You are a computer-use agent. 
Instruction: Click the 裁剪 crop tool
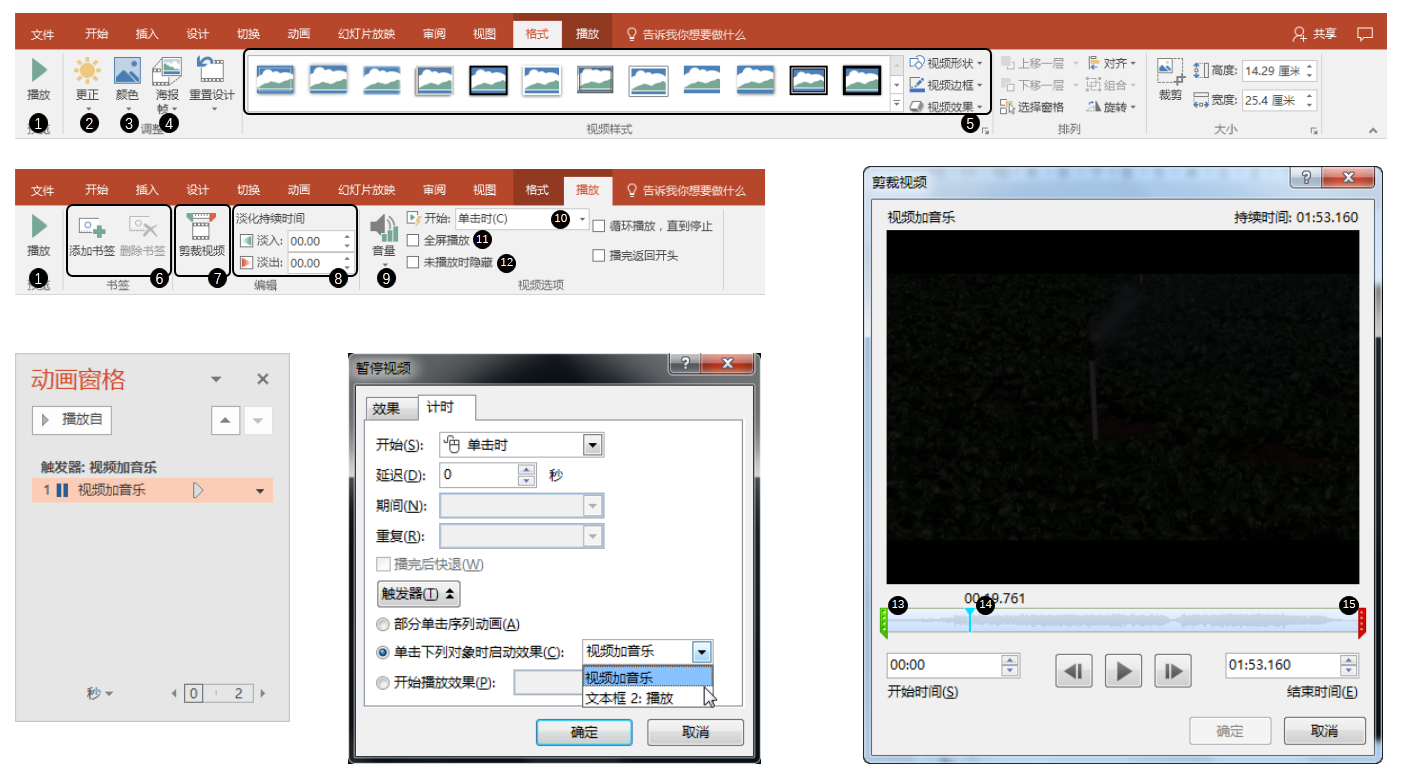coord(1170,80)
